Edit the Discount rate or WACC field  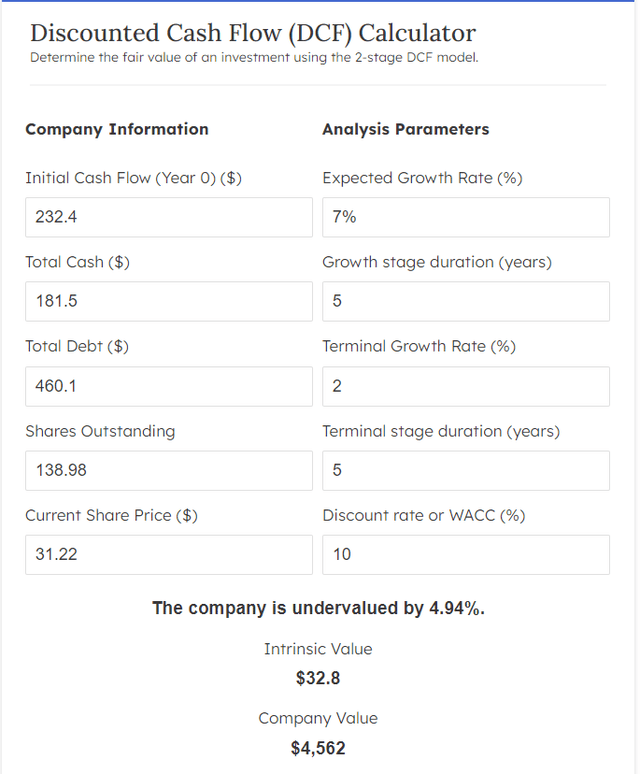(x=465, y=554)
